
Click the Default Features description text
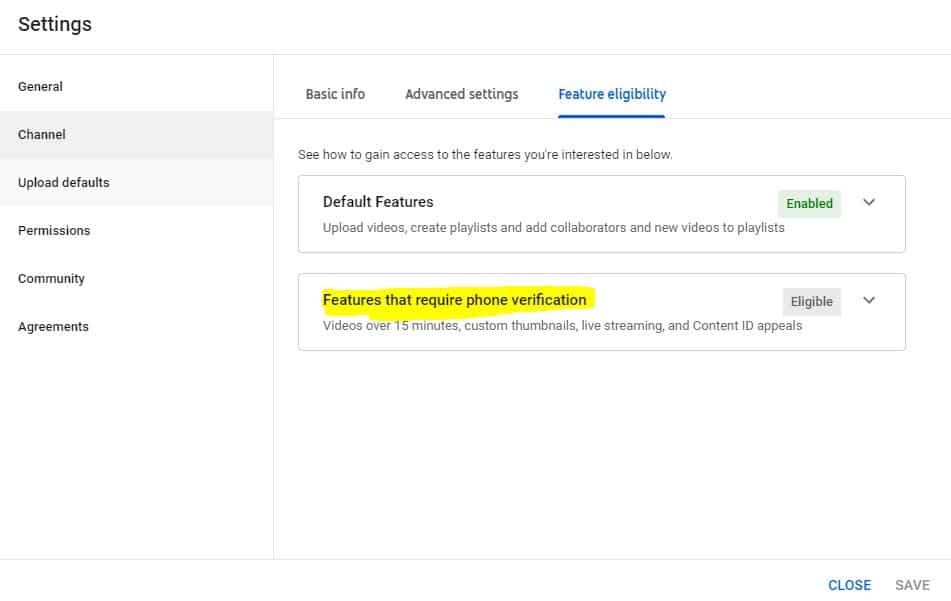pos(553,228)
